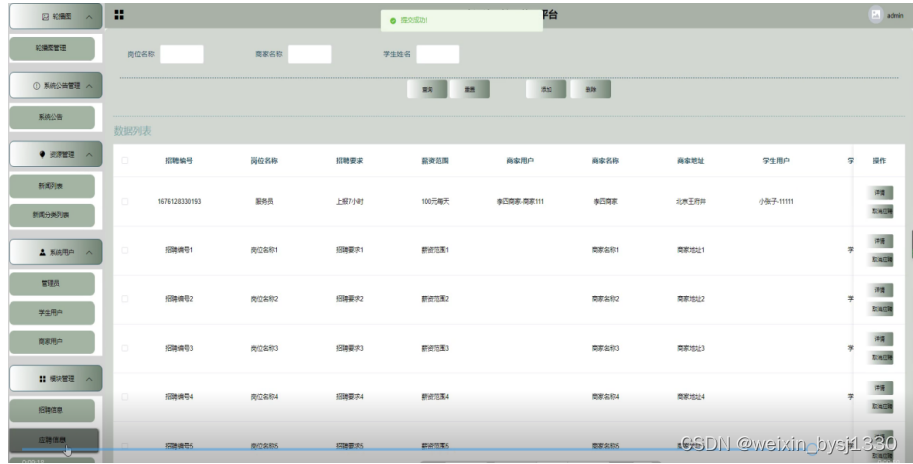Focus the 商家名称 search input field
The height and width of the screenshot is (464, 913).
[x=310, y=54]
